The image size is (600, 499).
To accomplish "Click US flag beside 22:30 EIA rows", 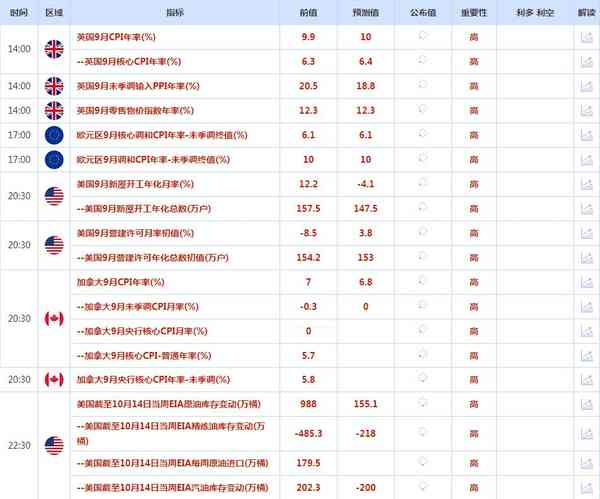I will (x=54, y=445).
